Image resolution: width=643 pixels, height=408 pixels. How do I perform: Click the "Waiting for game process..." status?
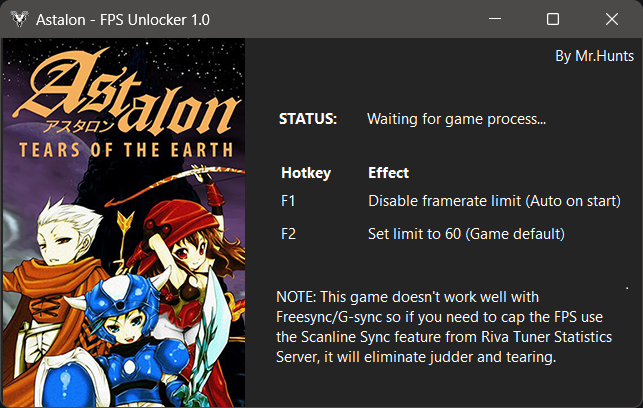[456, 119]
